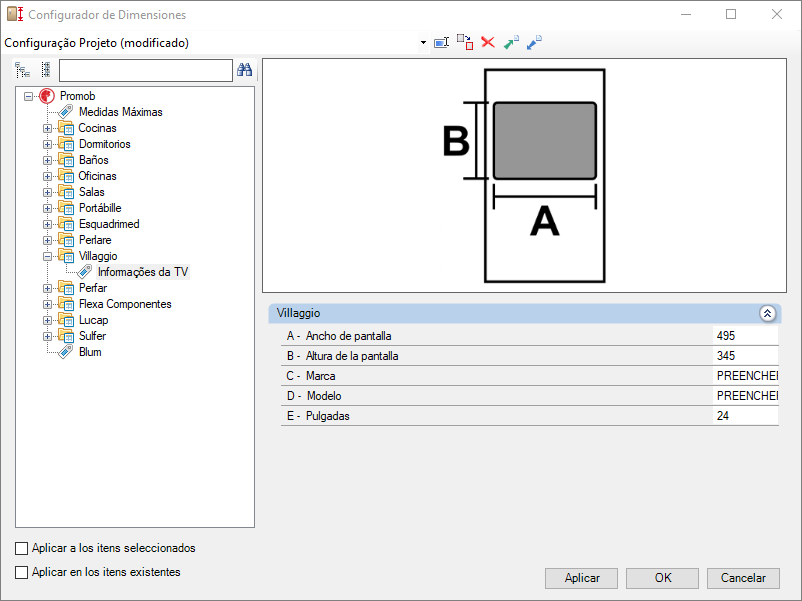
Task: Open the Configuração Projeto dropdown arrow
Action: tap(423, 43)
